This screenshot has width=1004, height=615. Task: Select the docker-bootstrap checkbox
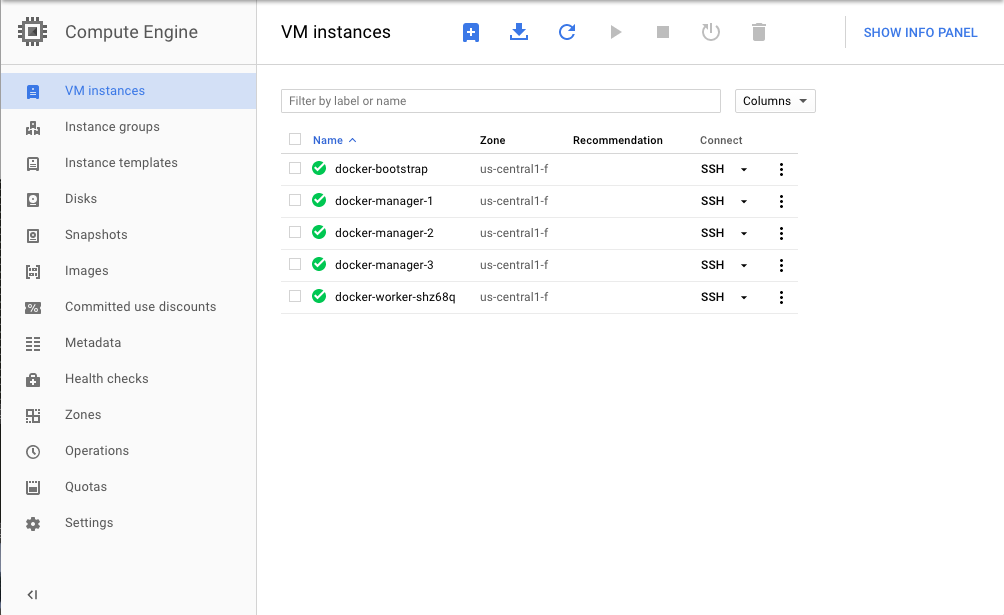(x=295, y=168)
